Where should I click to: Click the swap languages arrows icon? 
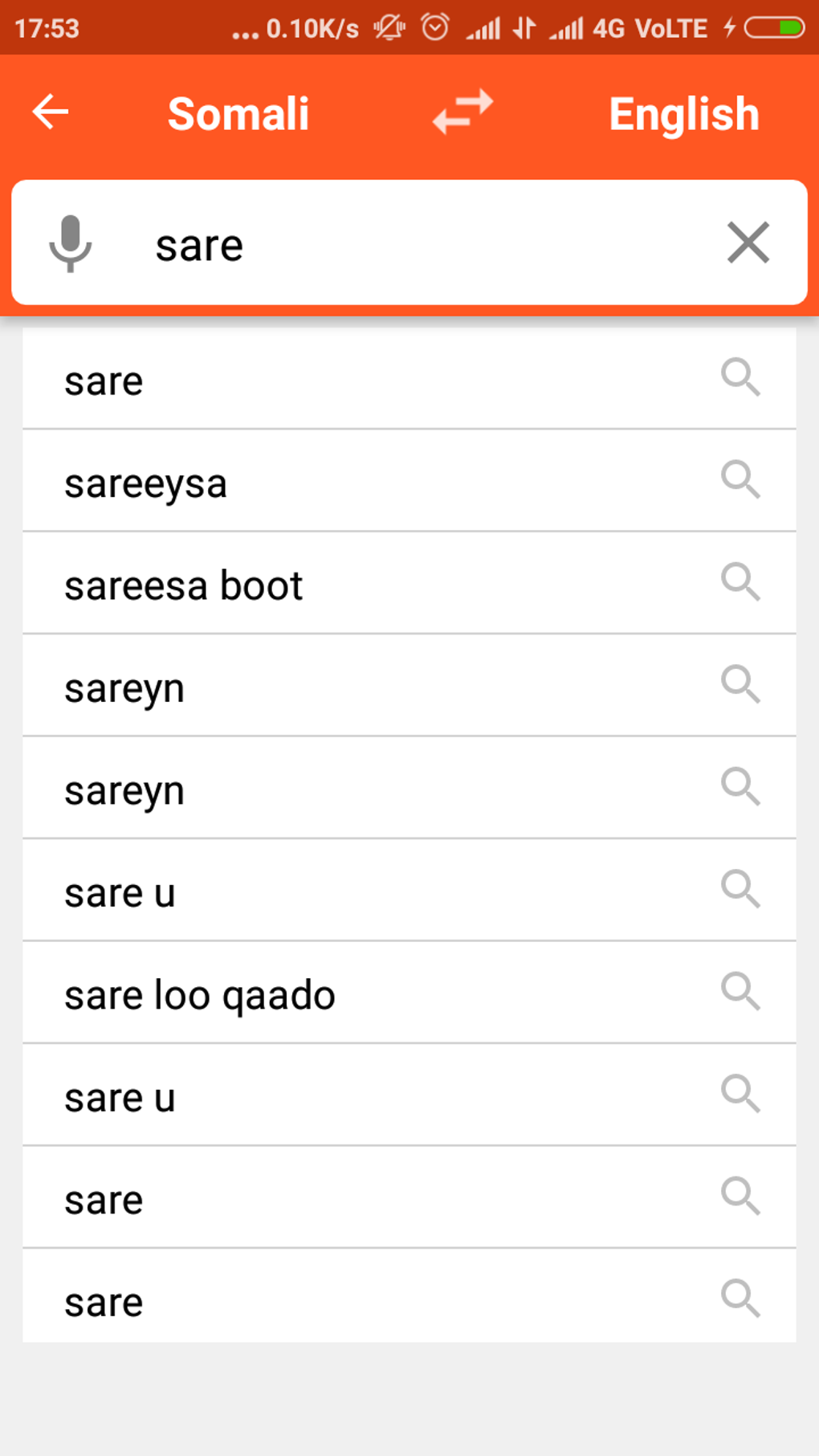(462, 112)
